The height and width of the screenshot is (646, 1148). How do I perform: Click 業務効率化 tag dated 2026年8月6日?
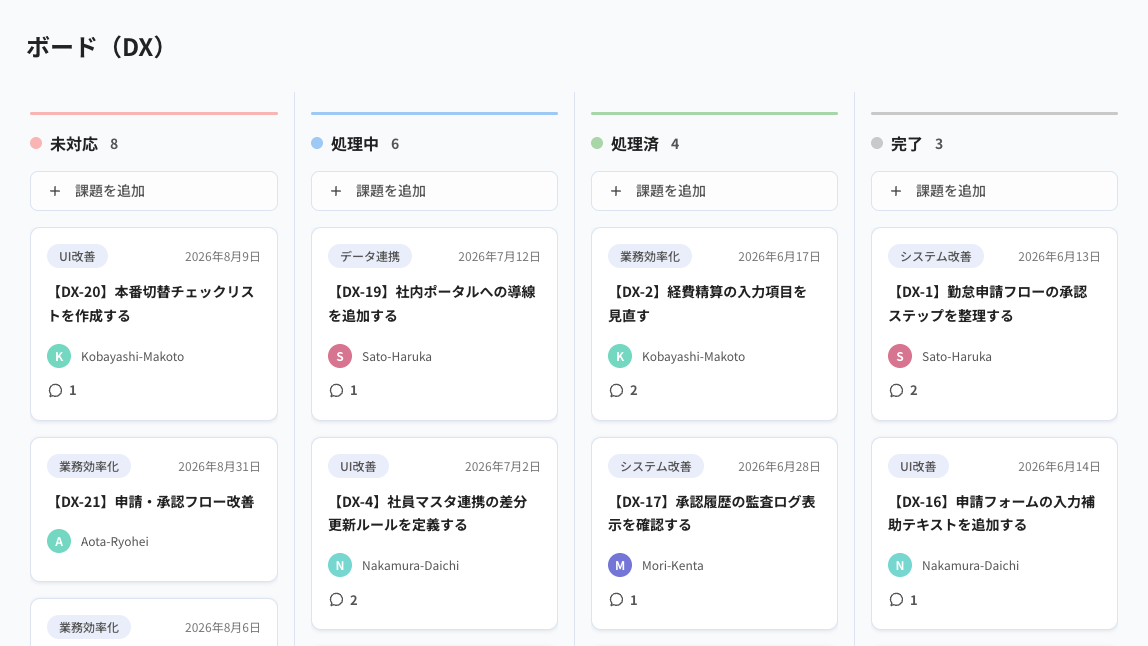[89, 628]
